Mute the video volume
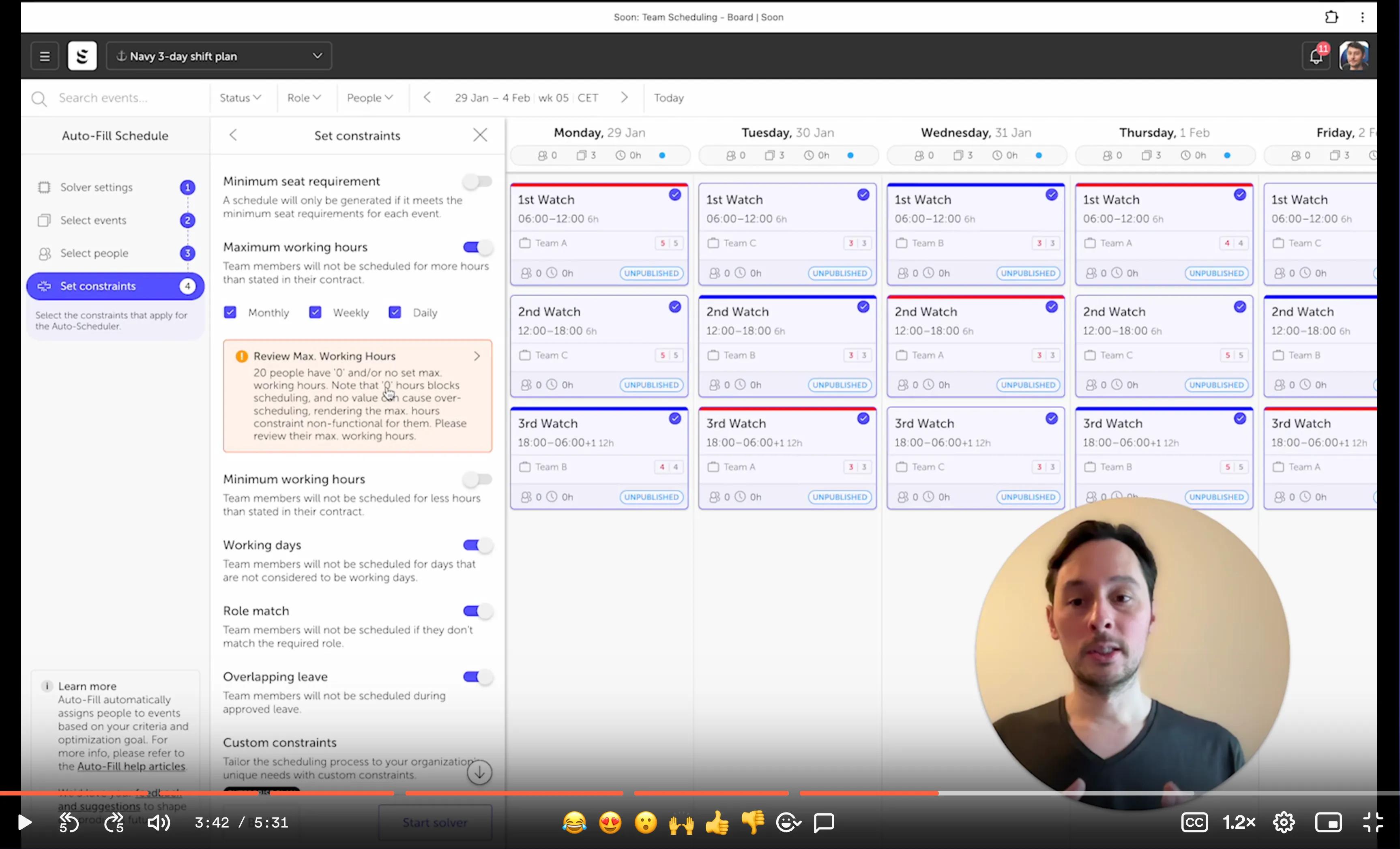This screenshot has width=1400, height=849. click(159, 822)
